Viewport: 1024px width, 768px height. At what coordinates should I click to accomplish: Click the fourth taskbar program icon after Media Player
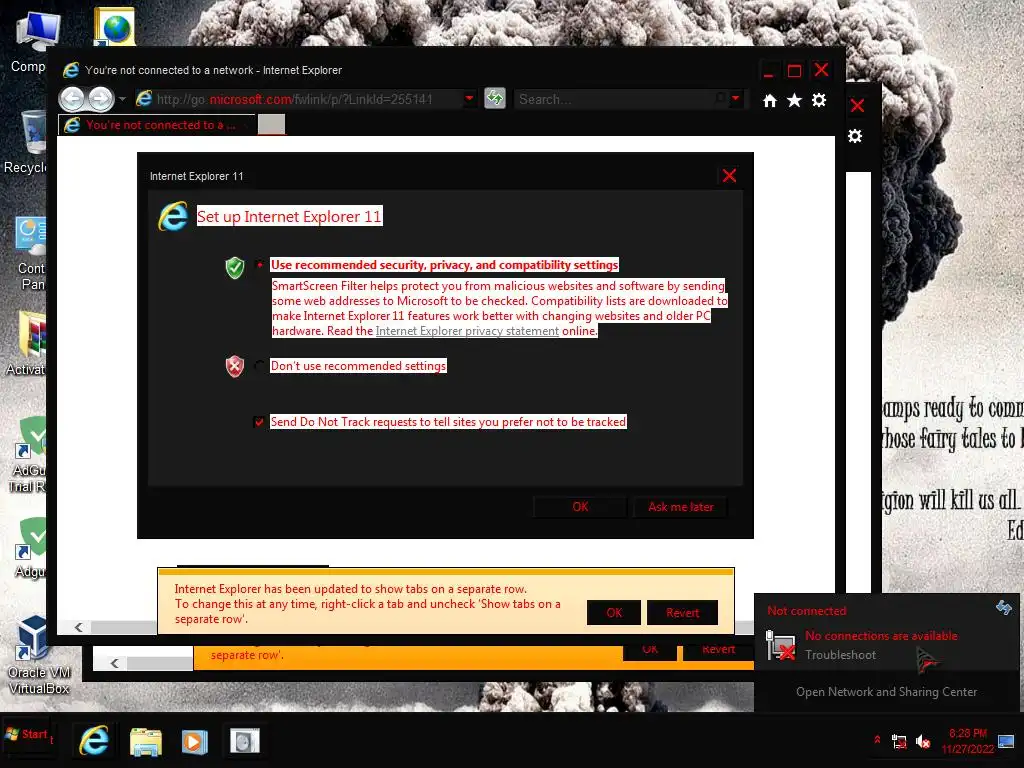point(245,741)
